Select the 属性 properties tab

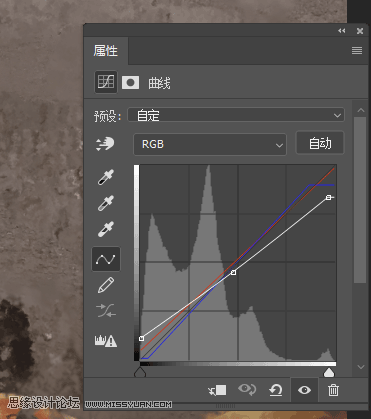click(x=106, y=51)
